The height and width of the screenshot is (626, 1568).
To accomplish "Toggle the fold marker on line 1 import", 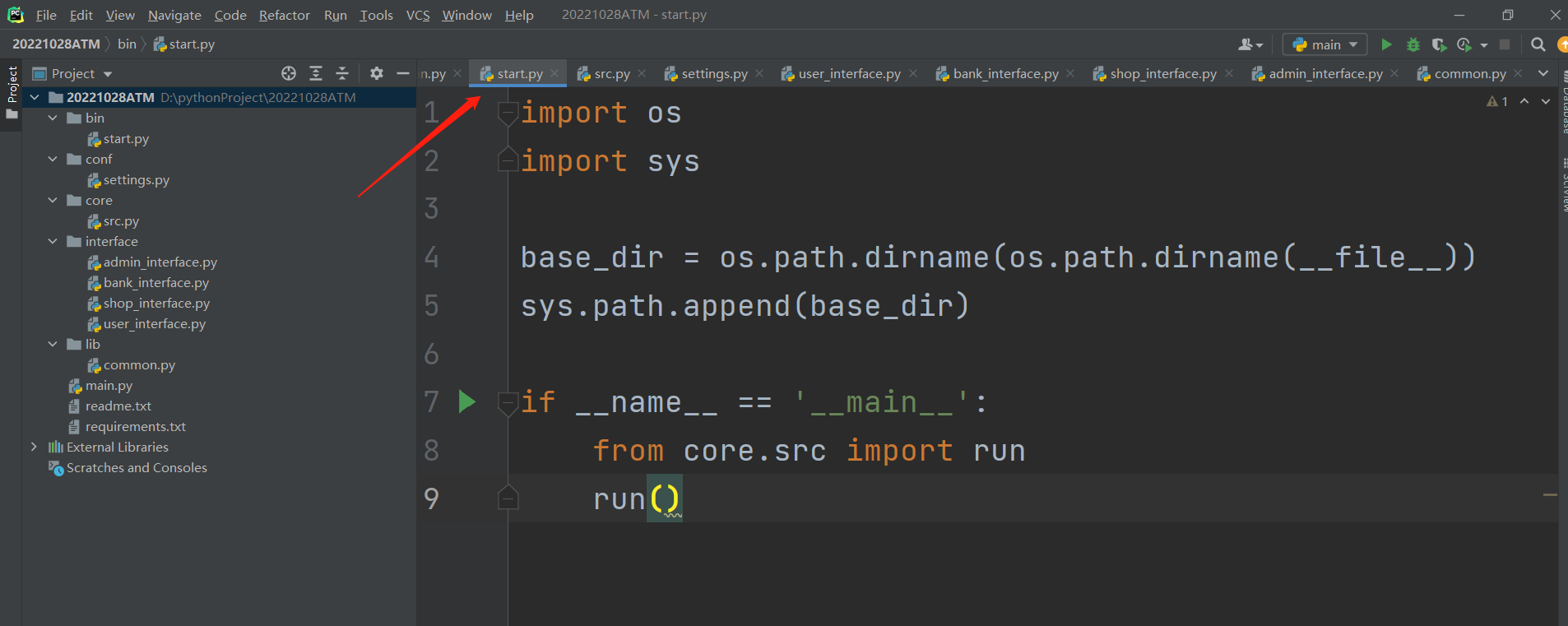I will tap(508, 113).
